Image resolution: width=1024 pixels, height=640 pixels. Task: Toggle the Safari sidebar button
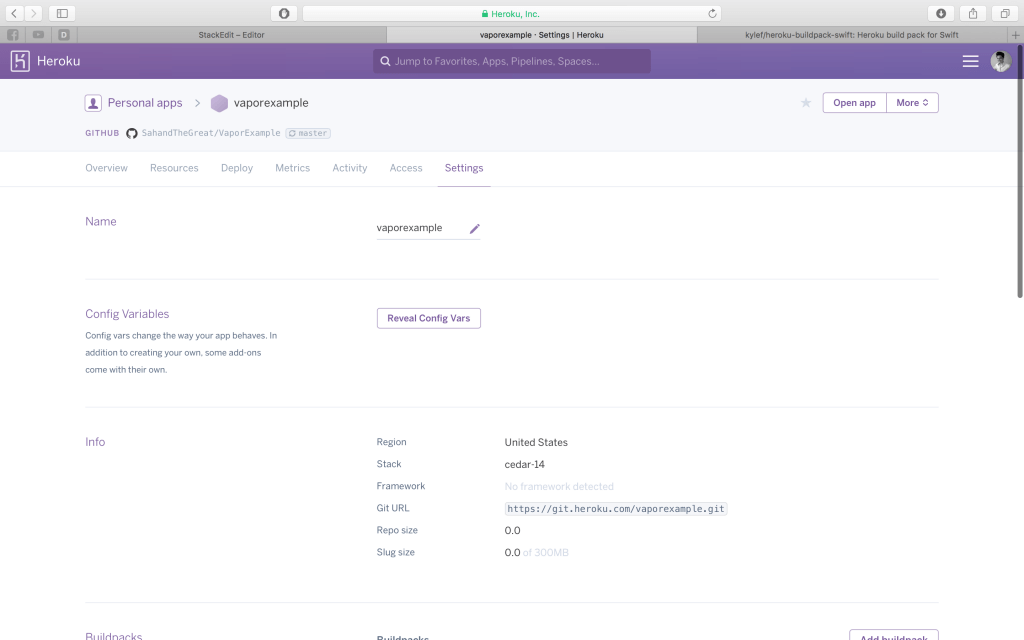pos(62,13)
